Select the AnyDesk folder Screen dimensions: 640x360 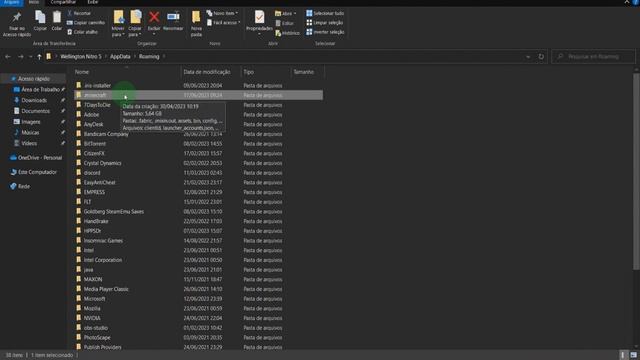(93, 124)
